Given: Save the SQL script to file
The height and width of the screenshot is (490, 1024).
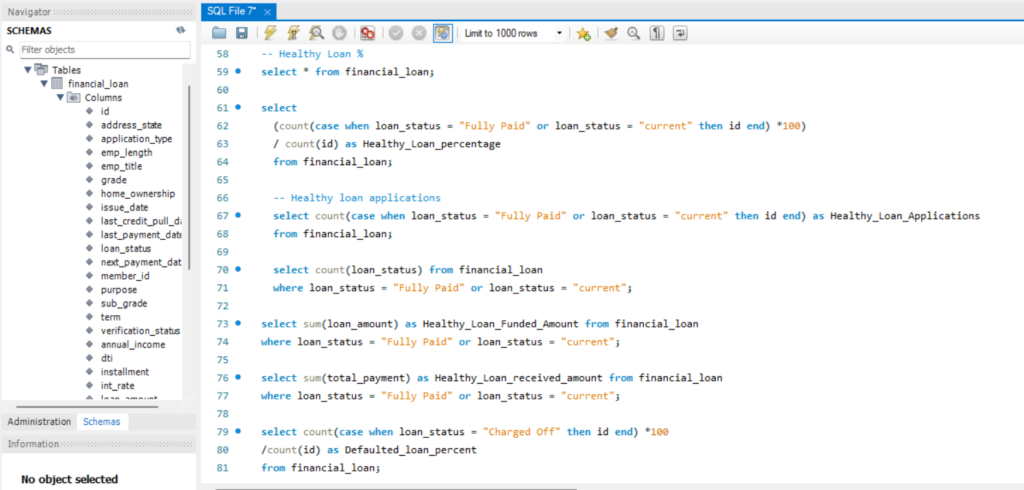Looking at the screenshot, I should tap(242, 33).
